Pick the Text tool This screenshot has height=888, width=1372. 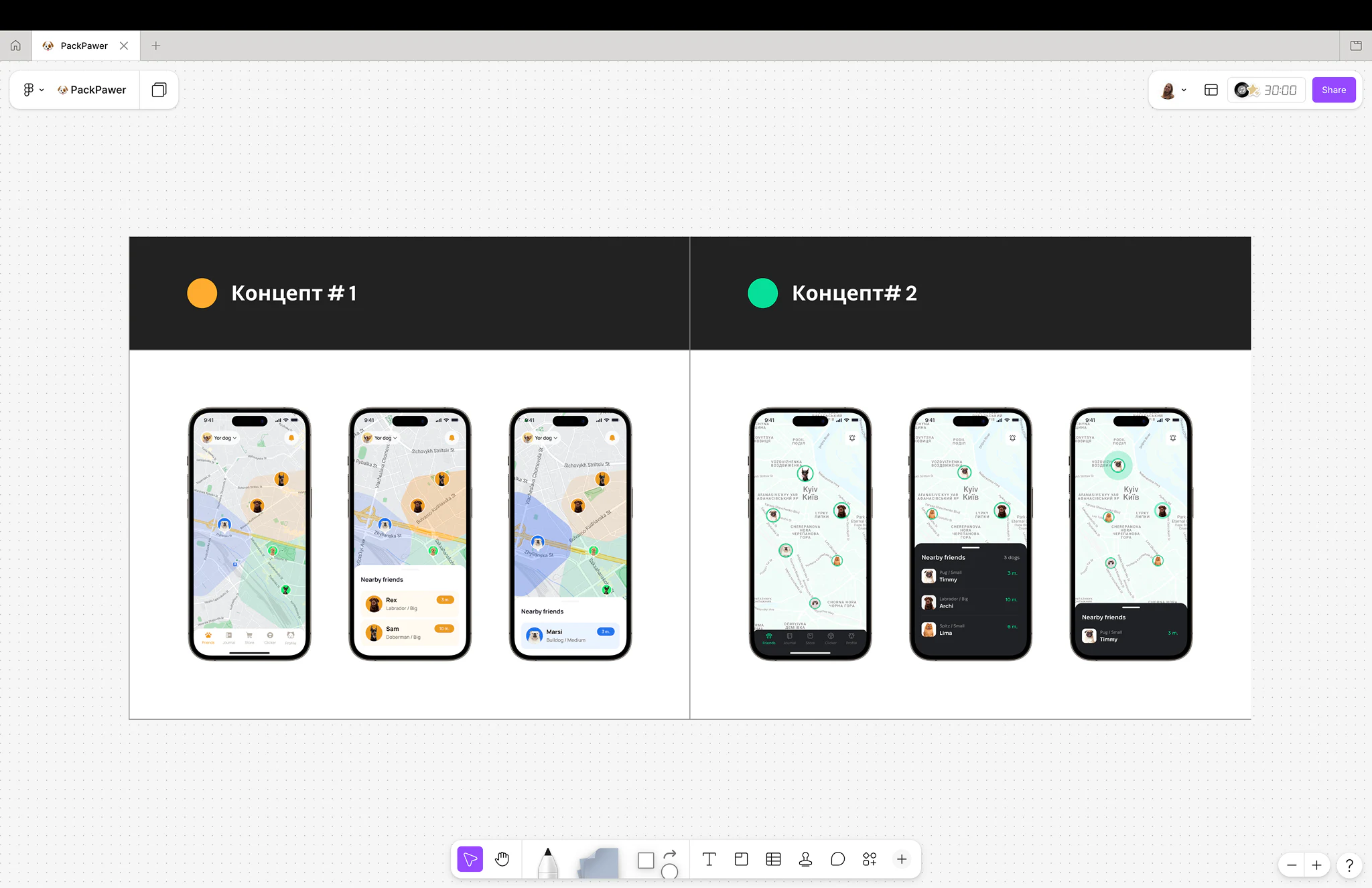pos(709,859)
